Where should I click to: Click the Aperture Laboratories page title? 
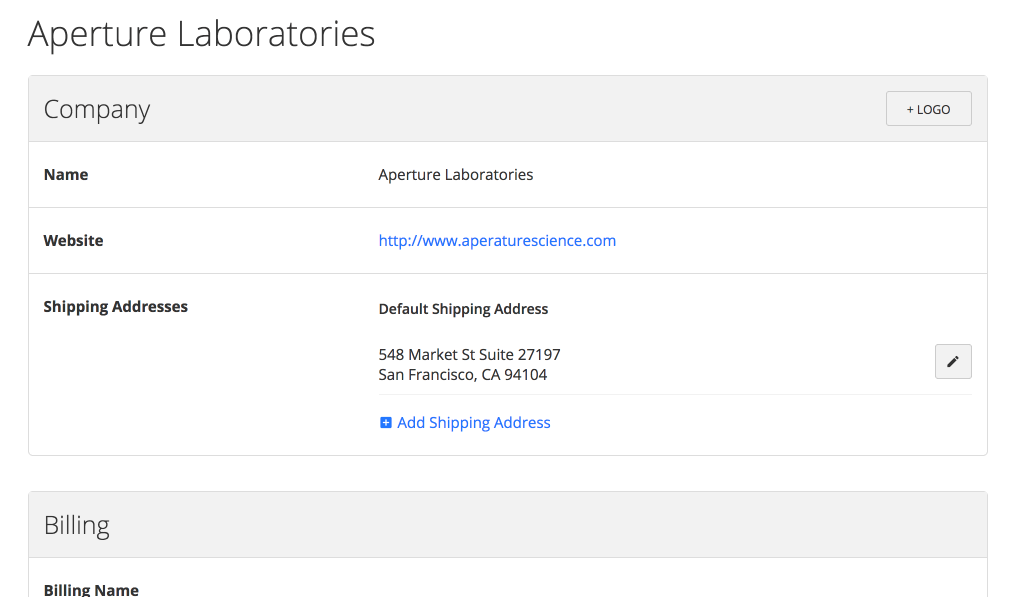pyautogui.click(x=201, y=33)
